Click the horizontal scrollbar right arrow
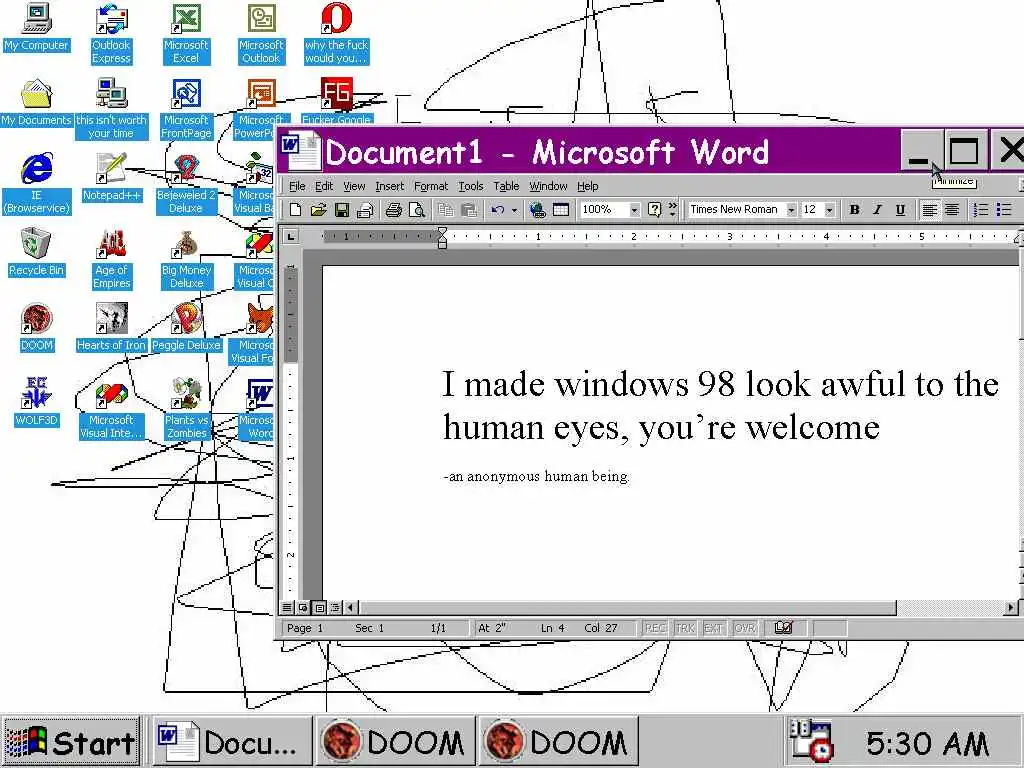The image size is (1024, 768). tap(1011, 608)
